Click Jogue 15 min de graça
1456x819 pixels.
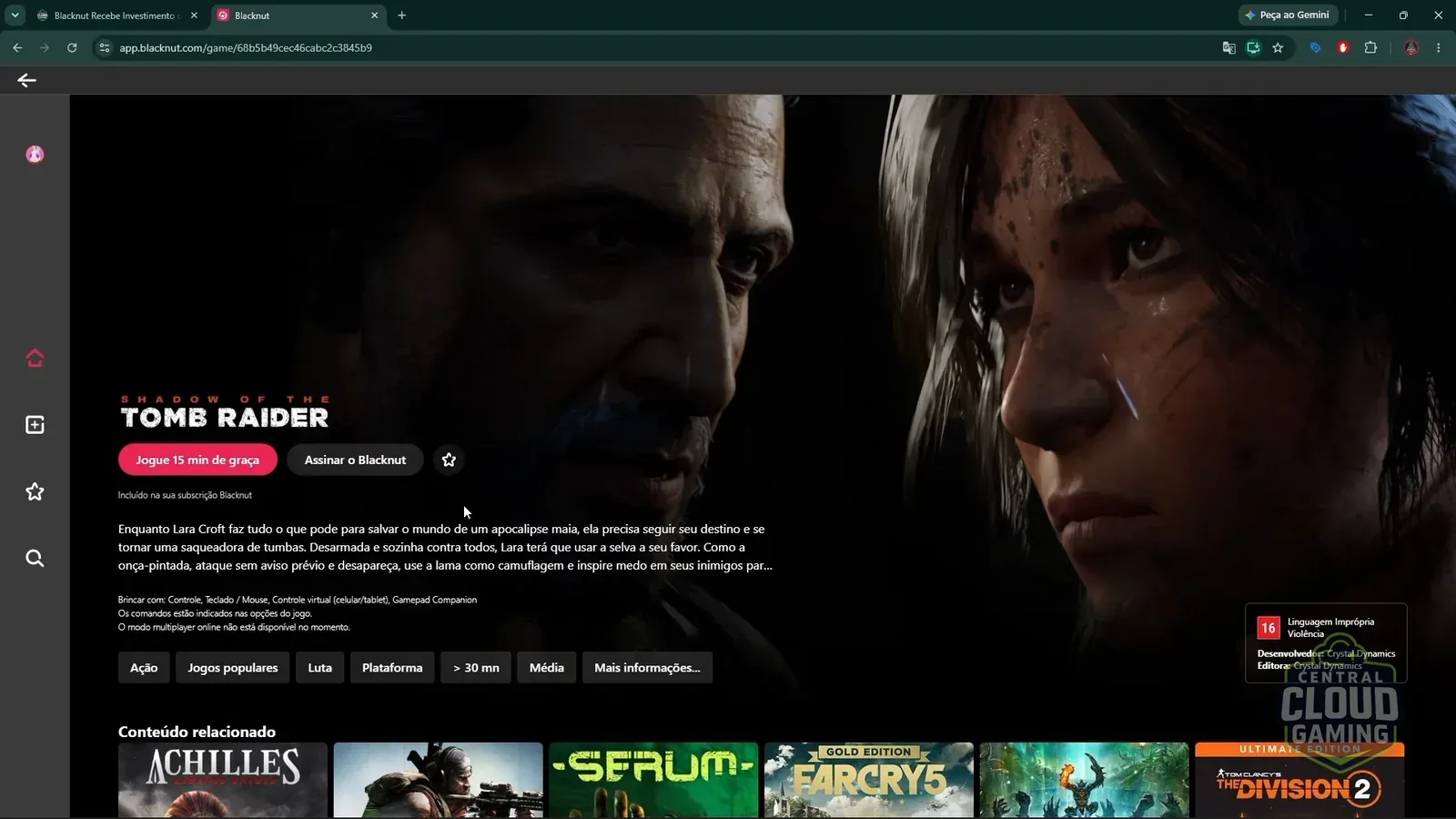(x=197, y=460)
